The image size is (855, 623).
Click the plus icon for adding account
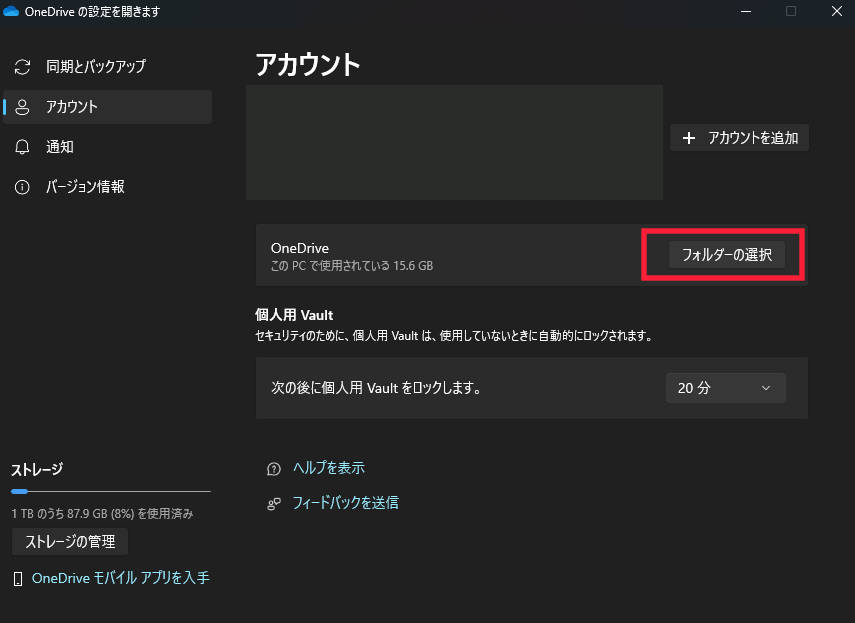[x=689, y=138]
